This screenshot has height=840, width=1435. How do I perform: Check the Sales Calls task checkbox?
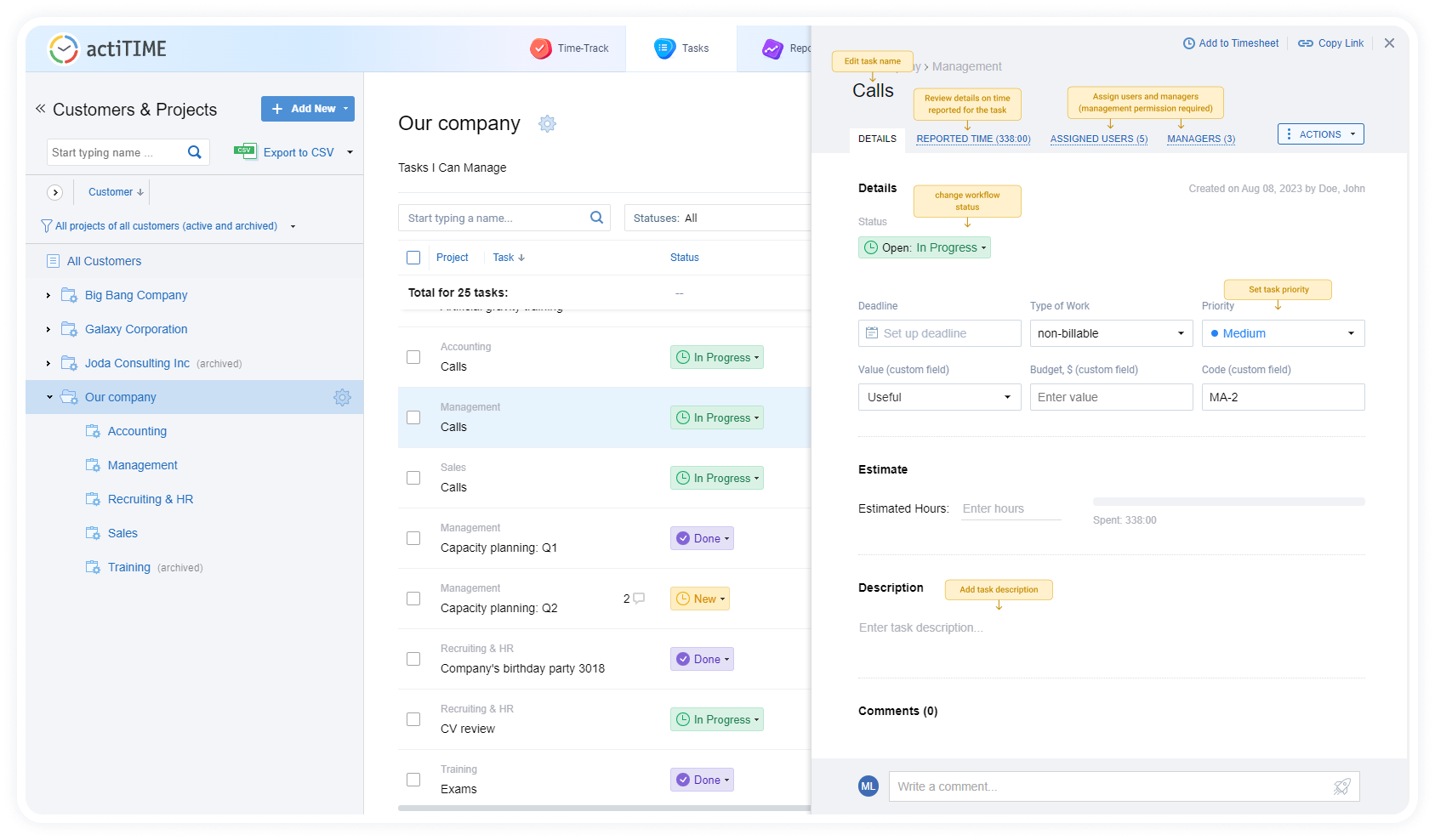(413, 478)
